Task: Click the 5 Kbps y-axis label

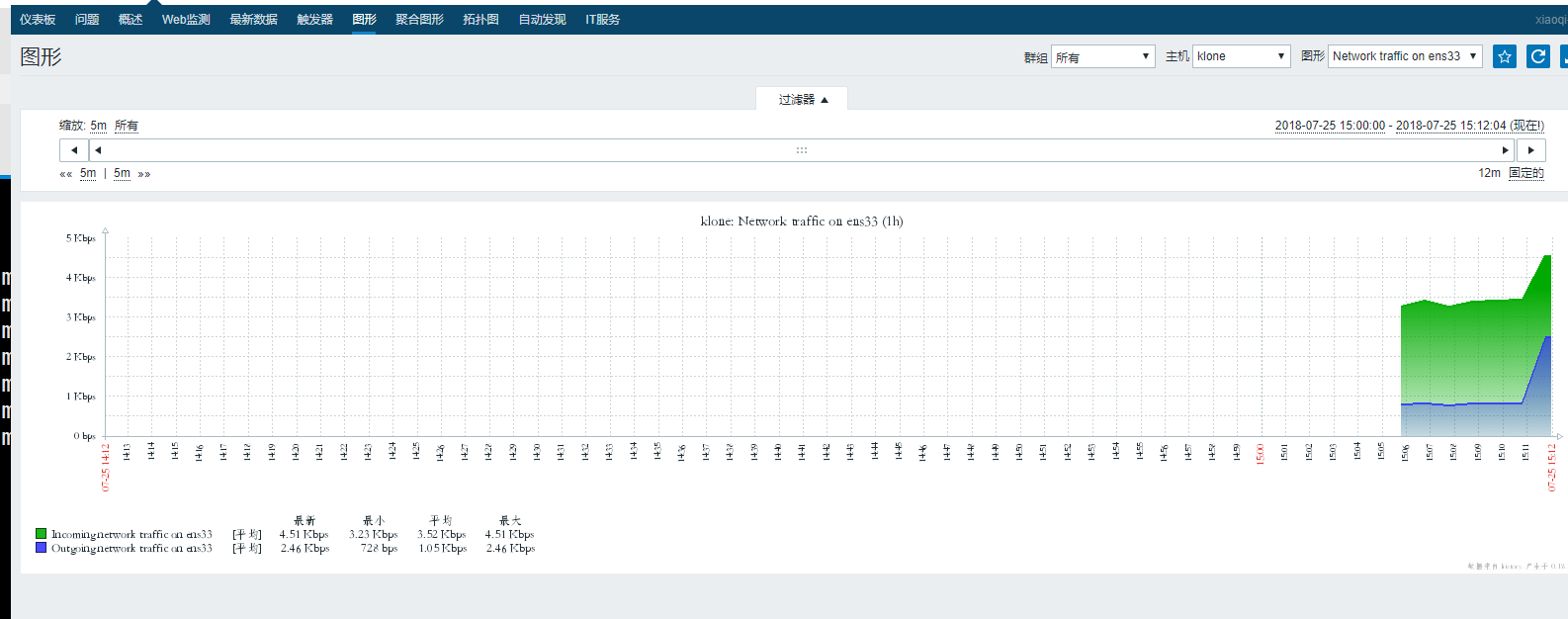Action: pos(81,238)
